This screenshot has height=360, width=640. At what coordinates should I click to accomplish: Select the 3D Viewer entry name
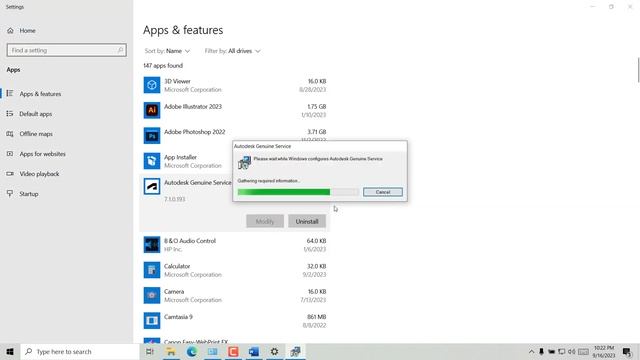(x=177, y=81)
